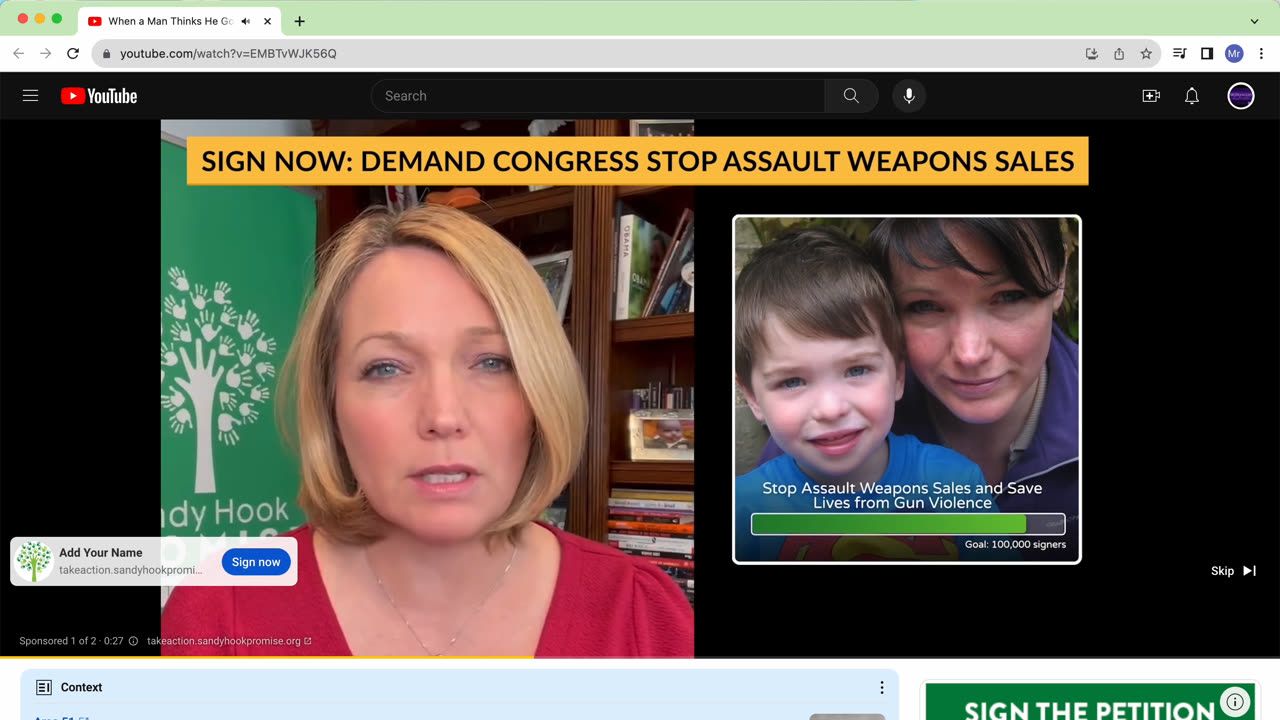Image resolution: width=1280 pixels, height=720 pixels.
Task: Start voice search with microphone icon
Action: [x=909, y=96]
